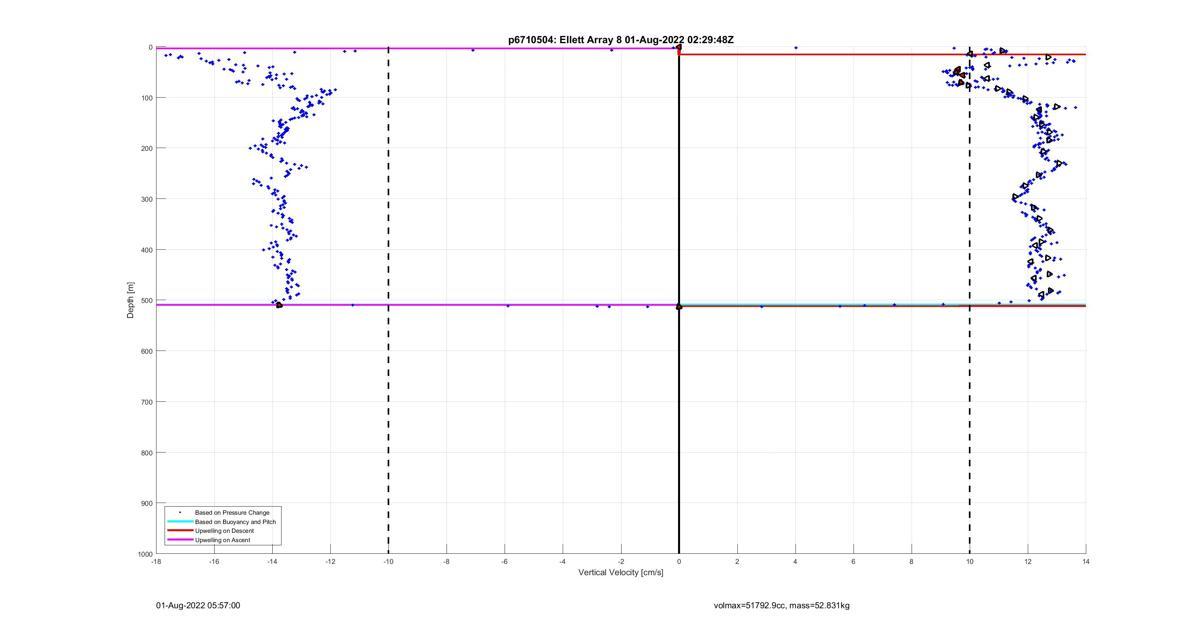
Task: Click the x-axis tick label '-8'
Action: pos(446,562)
